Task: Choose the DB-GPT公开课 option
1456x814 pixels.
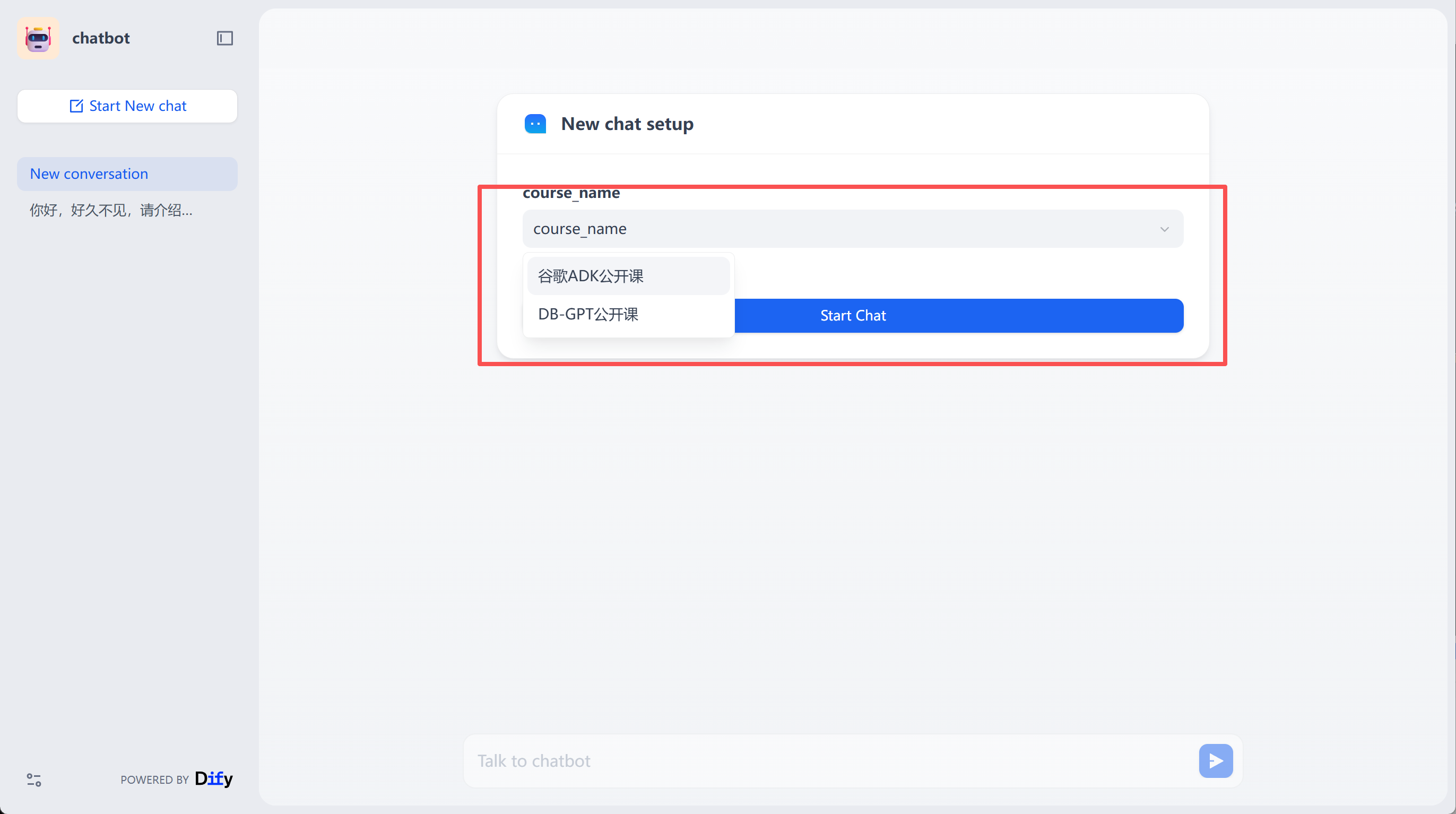Action: tap(628, 314)
